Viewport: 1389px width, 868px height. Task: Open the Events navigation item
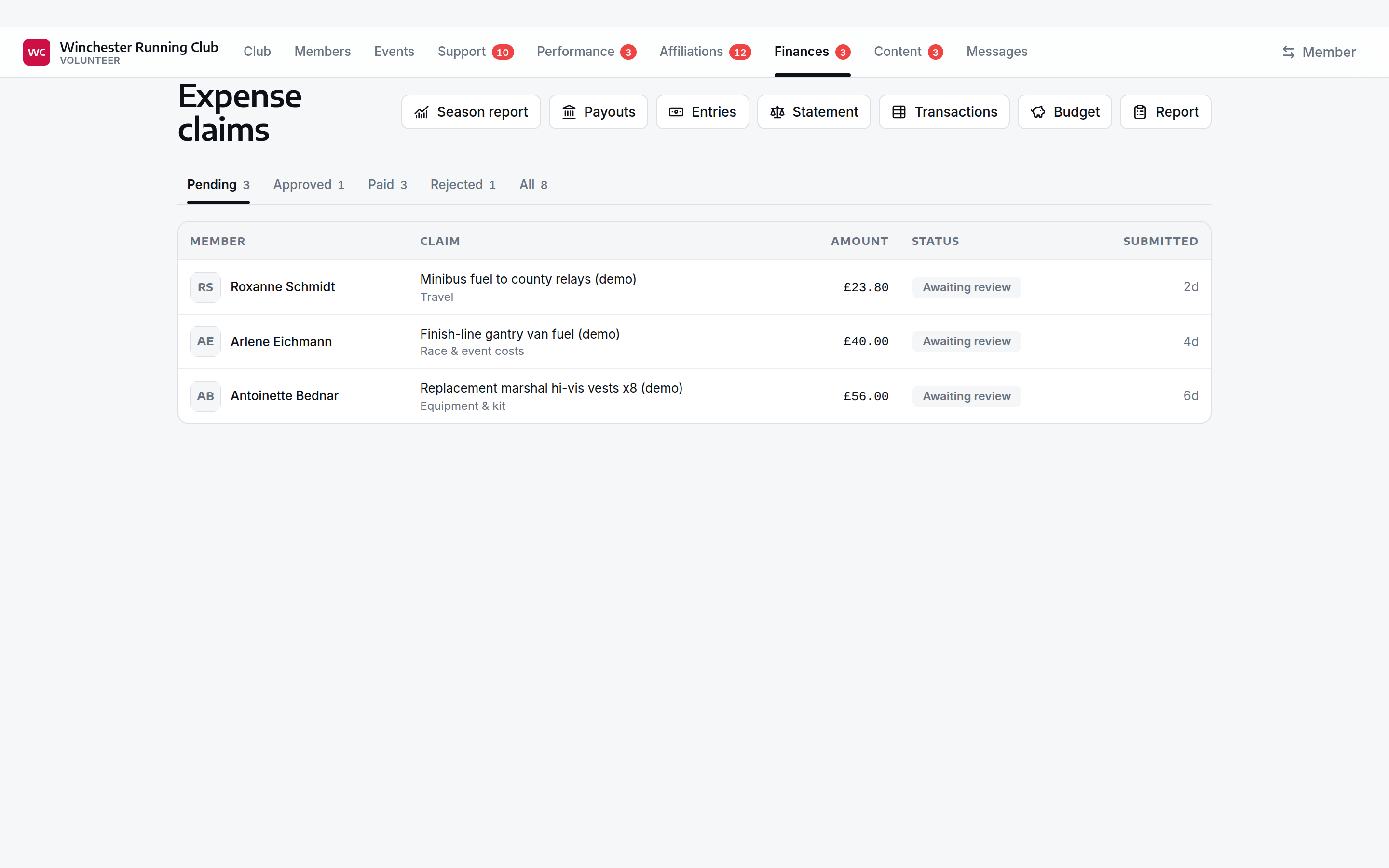coord(395,52)
